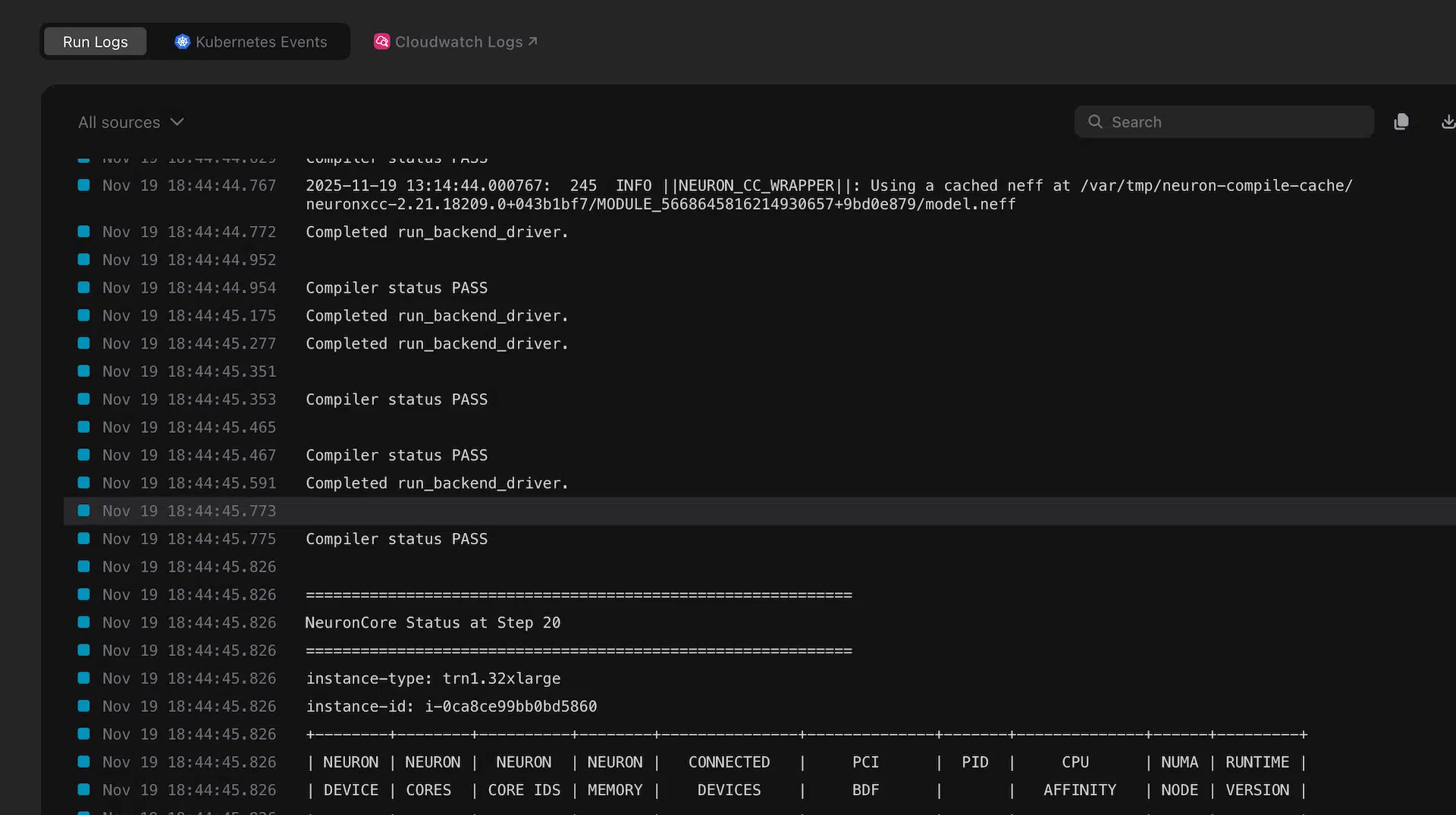Image resolution: width=1456 pixels, height=815 pixels.
Task: Select the highlighted row at 18:44:45.773
Action: pyautogui.click(x=760, y=511)
